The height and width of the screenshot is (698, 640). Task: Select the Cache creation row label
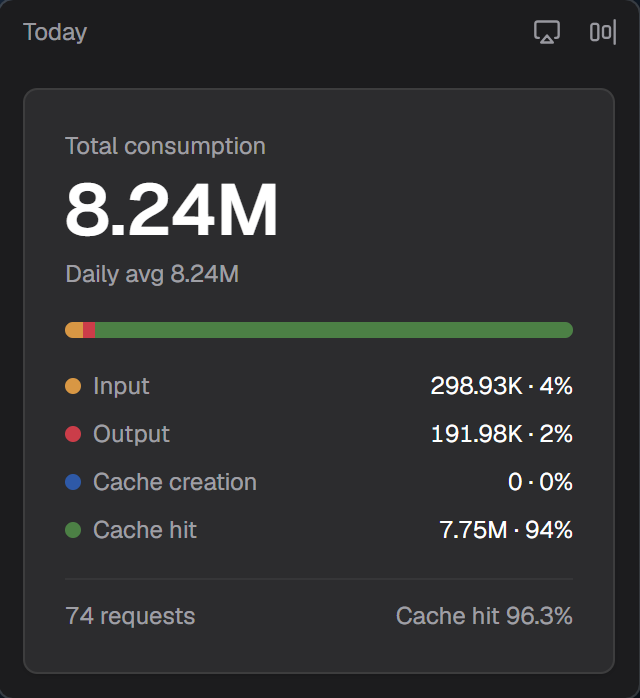point(175,482)
